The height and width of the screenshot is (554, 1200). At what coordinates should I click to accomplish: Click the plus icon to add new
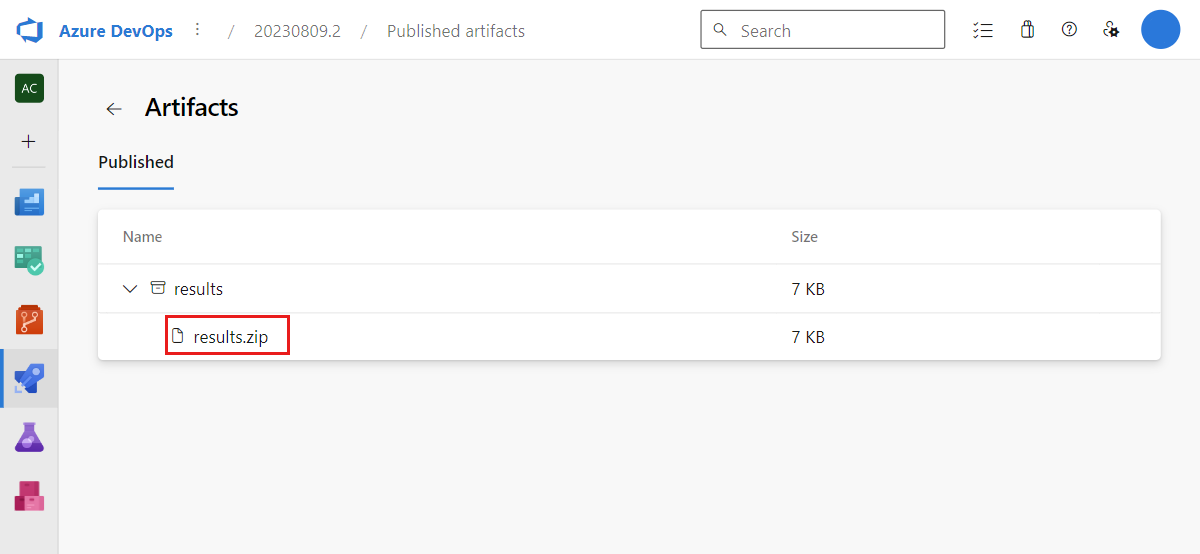pos(29,142)
